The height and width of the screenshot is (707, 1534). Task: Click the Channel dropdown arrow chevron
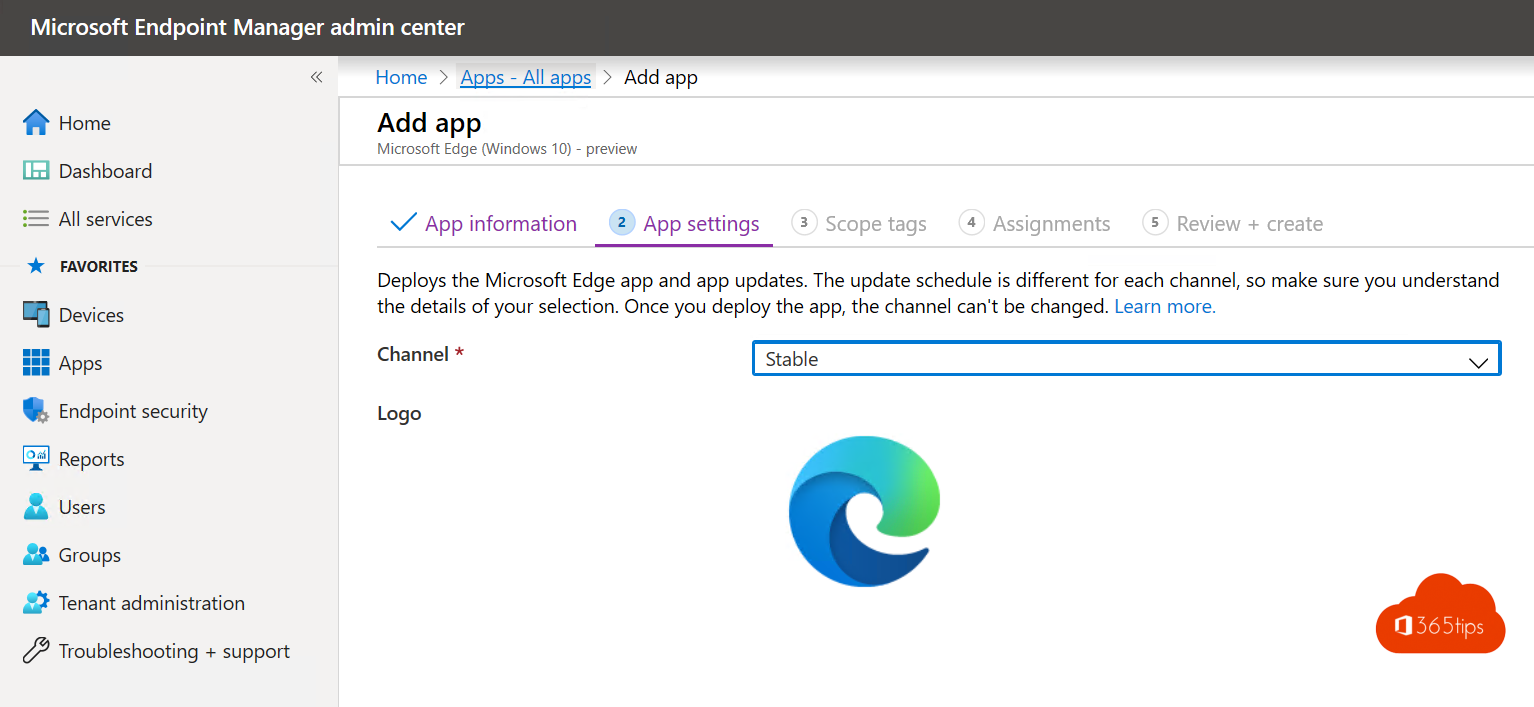[x=1478, y=362]
